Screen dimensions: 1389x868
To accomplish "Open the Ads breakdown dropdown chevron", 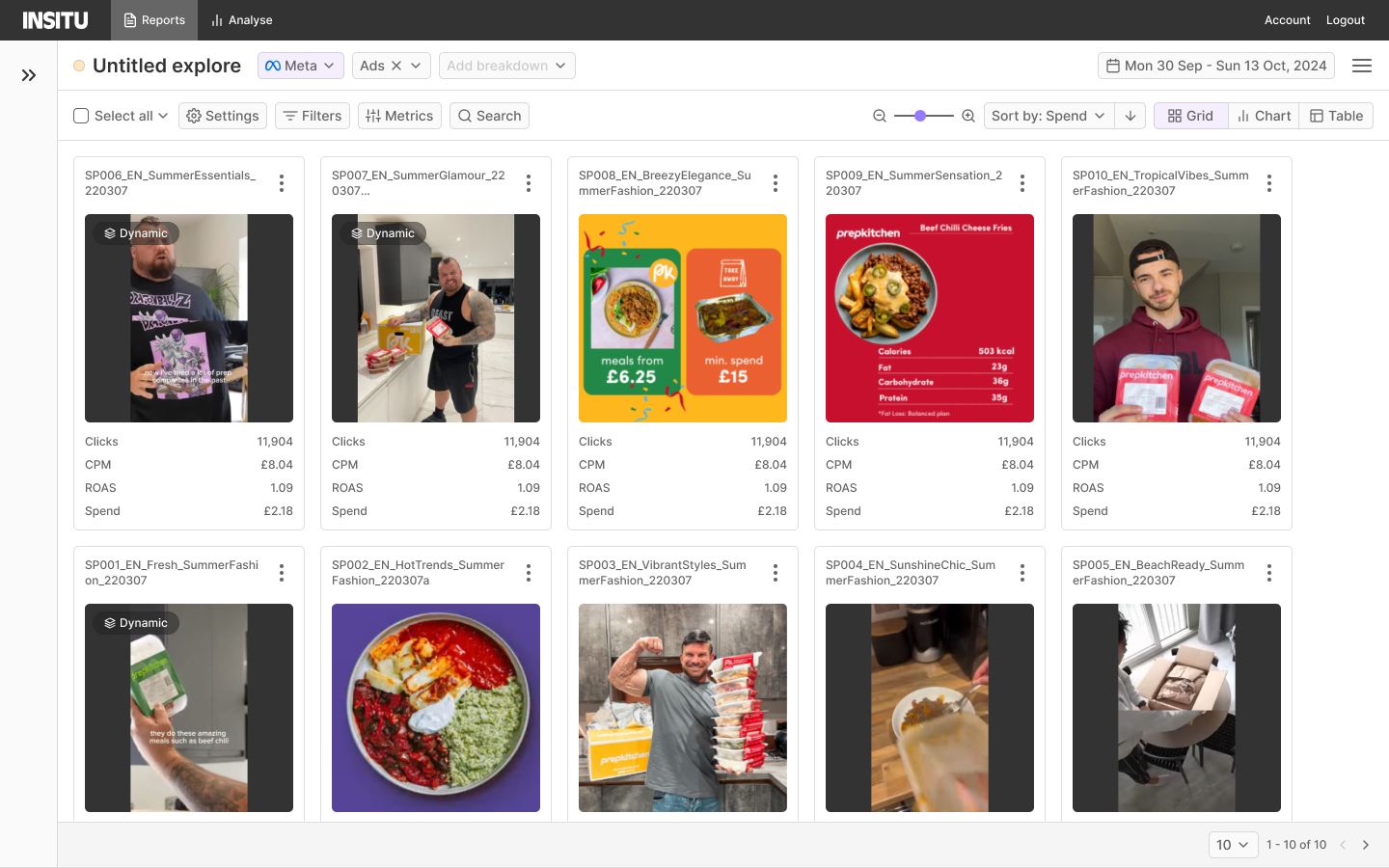I will tap(416, 66).
